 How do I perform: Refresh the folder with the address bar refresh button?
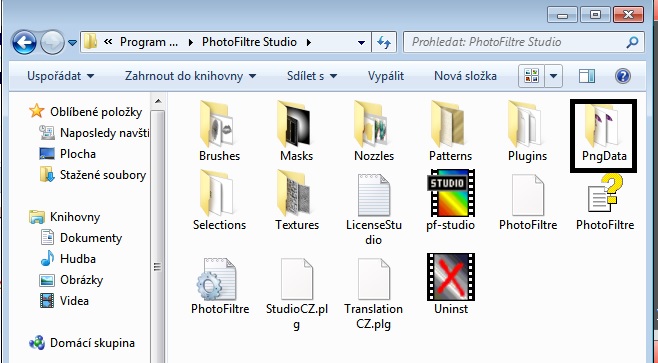pos(384,42)
